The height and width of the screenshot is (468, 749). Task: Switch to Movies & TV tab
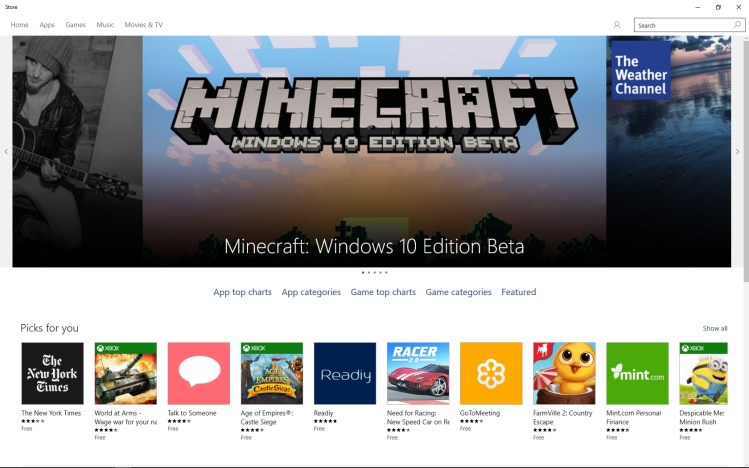coord(144,25)
